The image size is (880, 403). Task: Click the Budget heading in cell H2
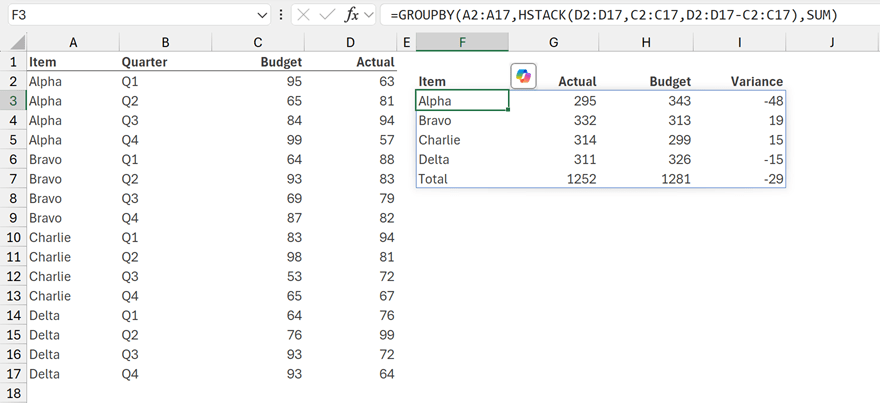click(646, 81)
